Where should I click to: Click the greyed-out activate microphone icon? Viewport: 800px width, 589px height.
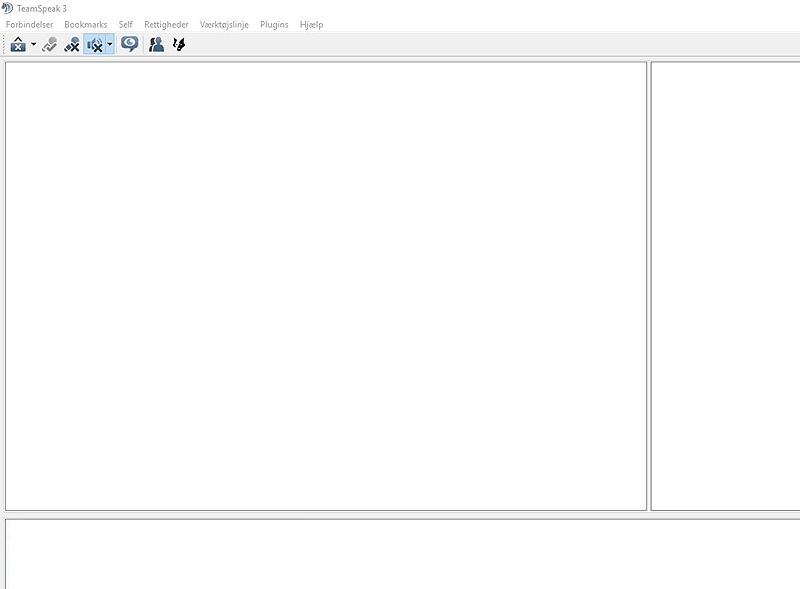pos(50,44)
